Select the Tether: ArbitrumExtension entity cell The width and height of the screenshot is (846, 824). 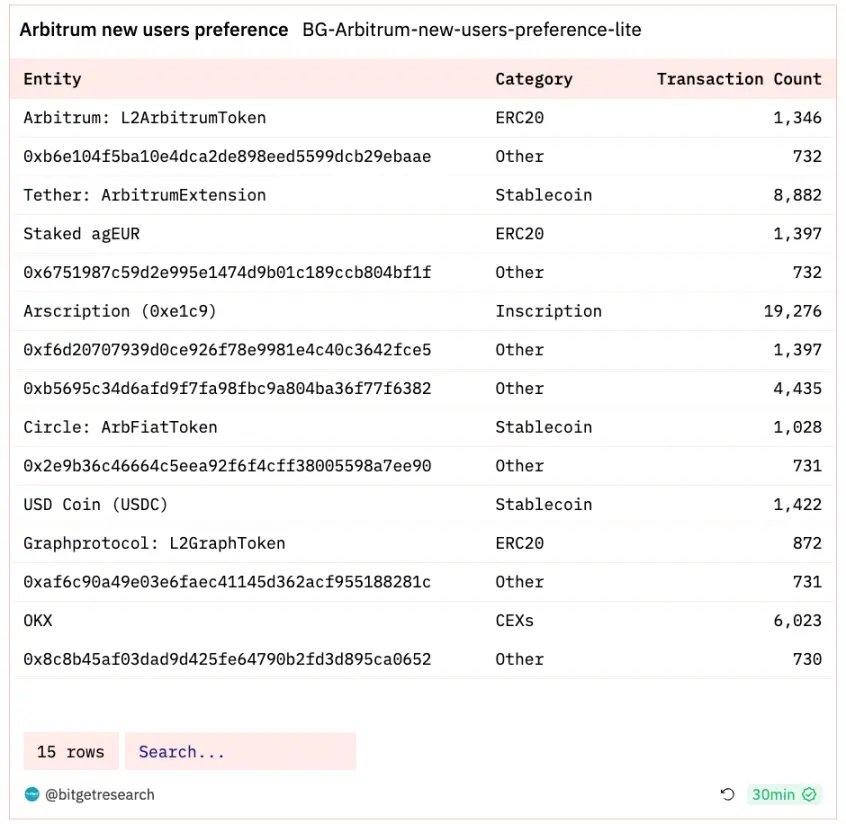tap(145, 195)
